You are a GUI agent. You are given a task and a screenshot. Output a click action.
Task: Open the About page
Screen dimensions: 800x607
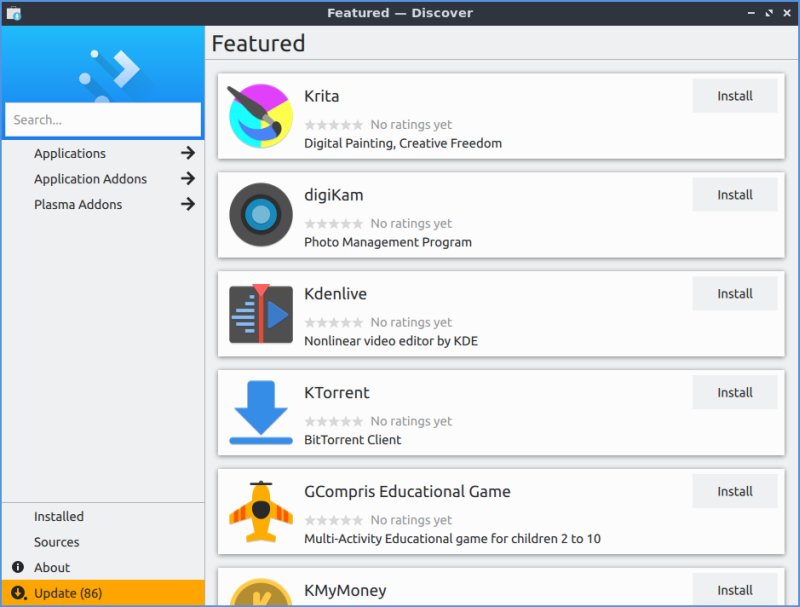pos(52,567)
